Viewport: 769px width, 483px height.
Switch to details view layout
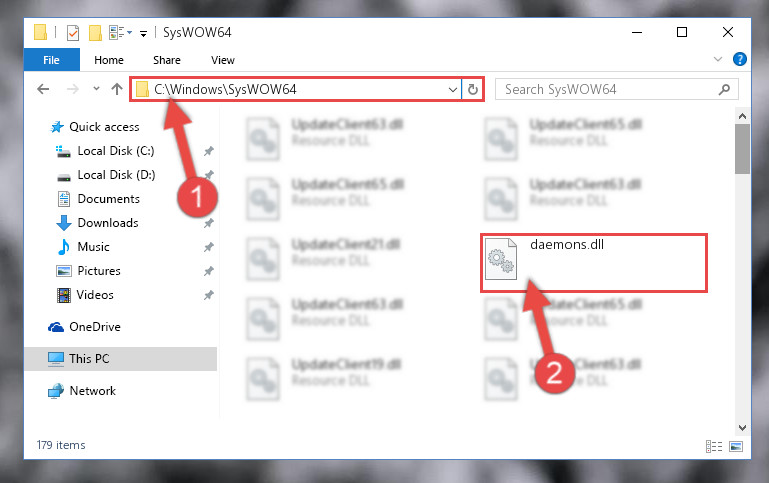(714, 446)
